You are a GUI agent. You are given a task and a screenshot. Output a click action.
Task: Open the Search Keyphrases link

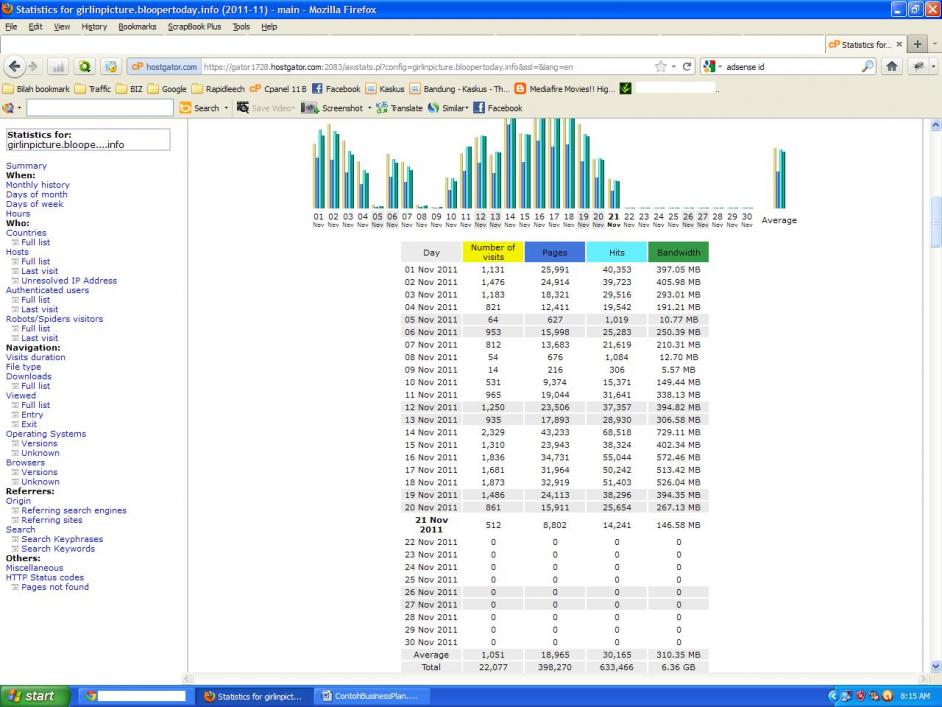62,539
